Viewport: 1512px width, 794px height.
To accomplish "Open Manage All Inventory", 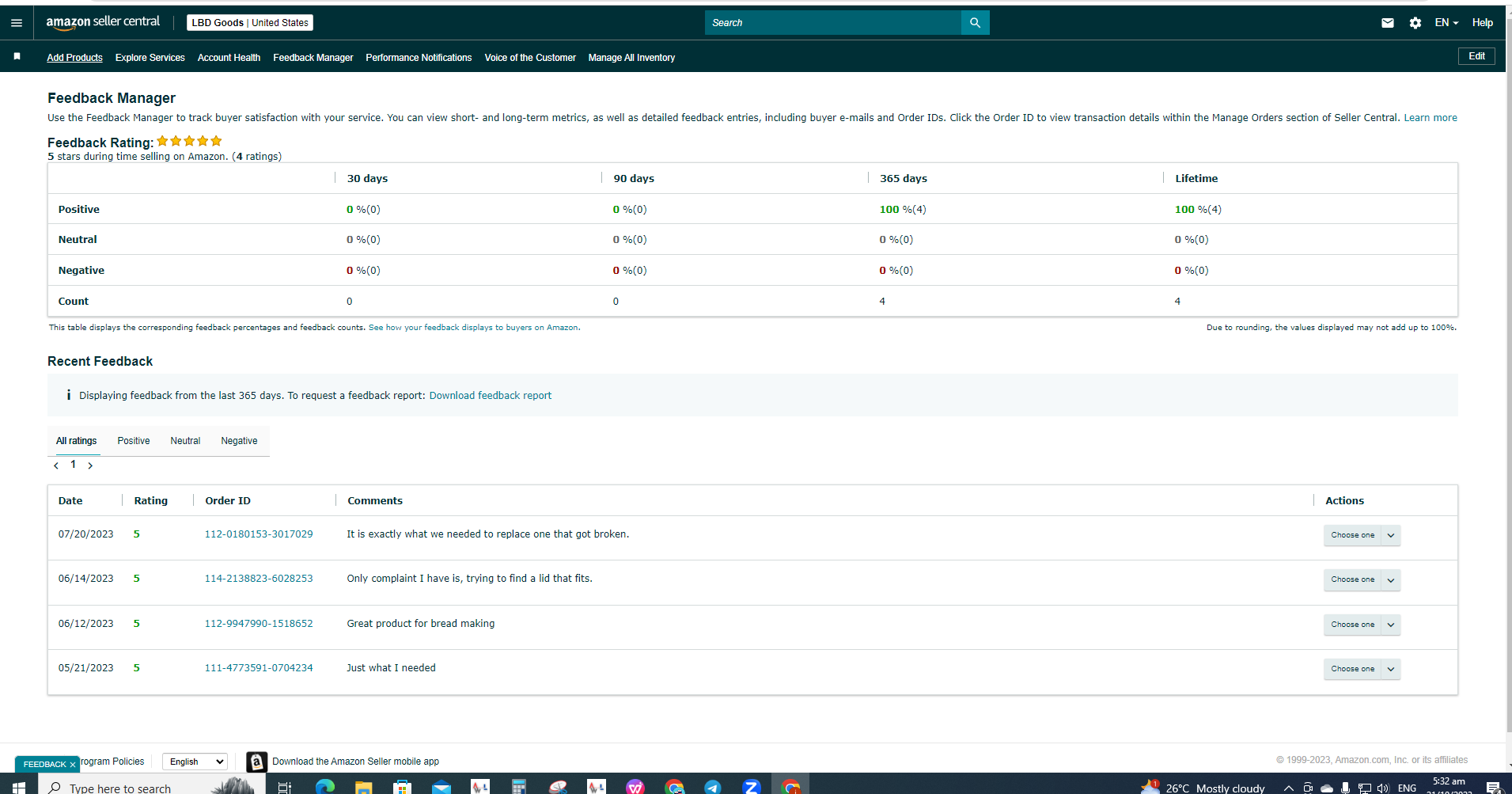I will pos(631,58).
